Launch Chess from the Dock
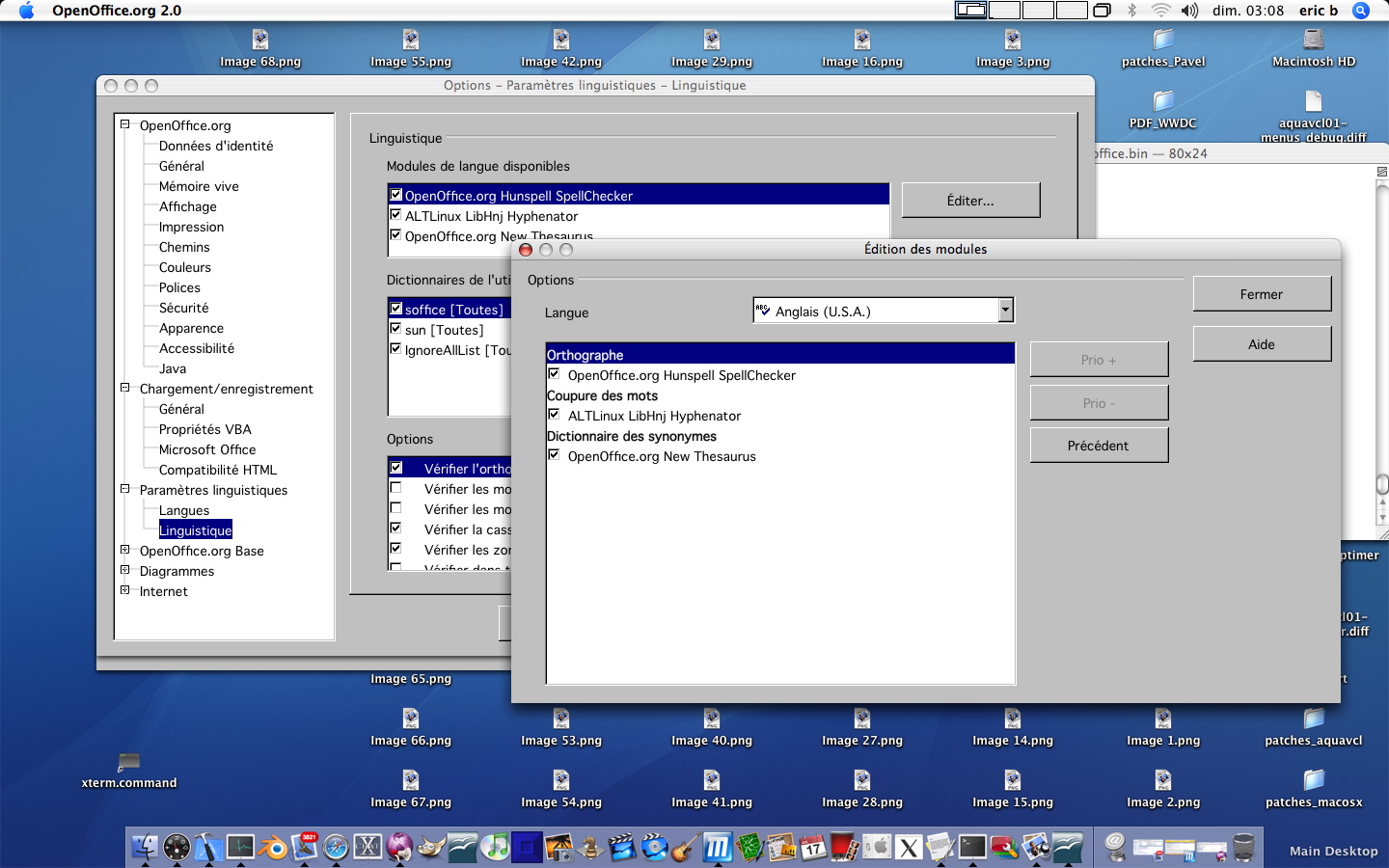 [590, 847]
